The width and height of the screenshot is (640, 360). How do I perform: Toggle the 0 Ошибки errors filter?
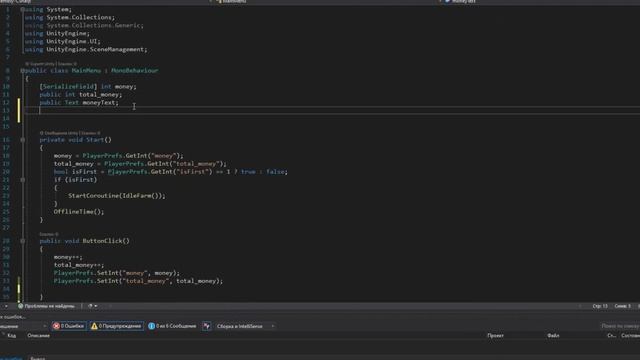[69, 326]
